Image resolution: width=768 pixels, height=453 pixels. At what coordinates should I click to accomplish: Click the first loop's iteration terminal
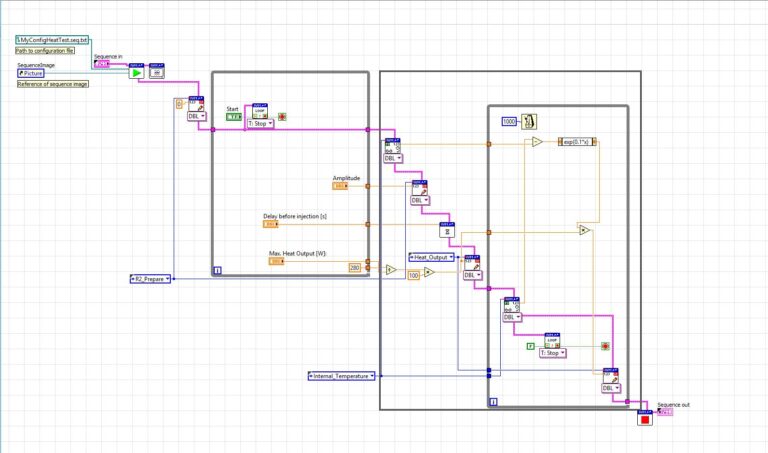tap(217, 270)
